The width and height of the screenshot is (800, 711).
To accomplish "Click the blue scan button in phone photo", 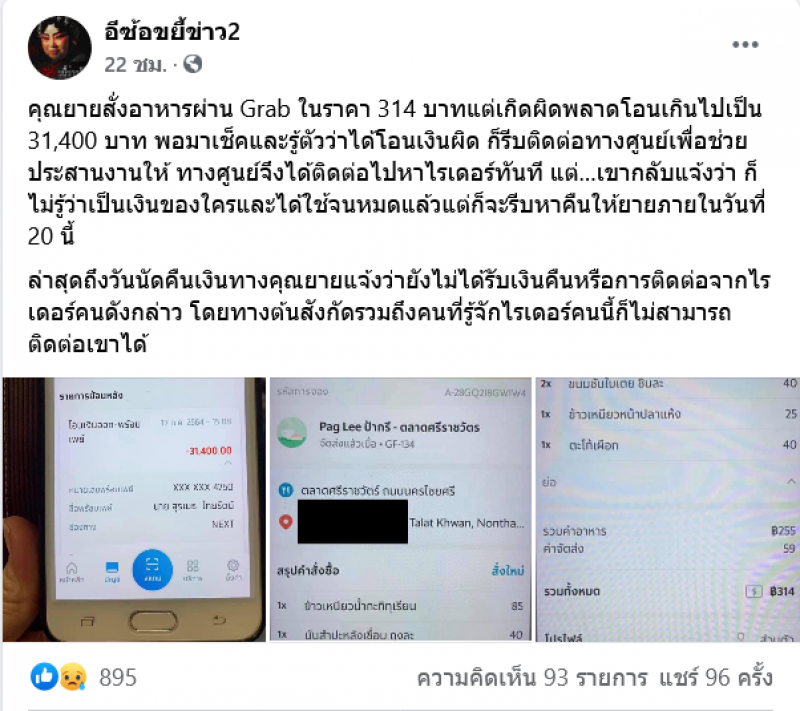I will pos(152,569).
